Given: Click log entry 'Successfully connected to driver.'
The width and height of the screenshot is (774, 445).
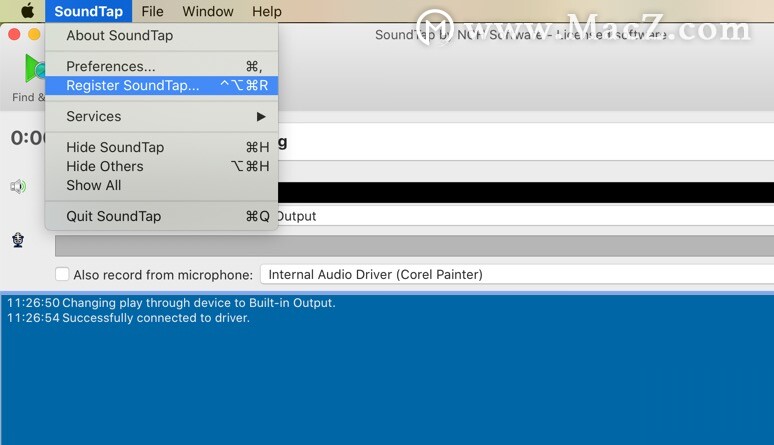Looking at the screenshot, I should coord(155,318).
